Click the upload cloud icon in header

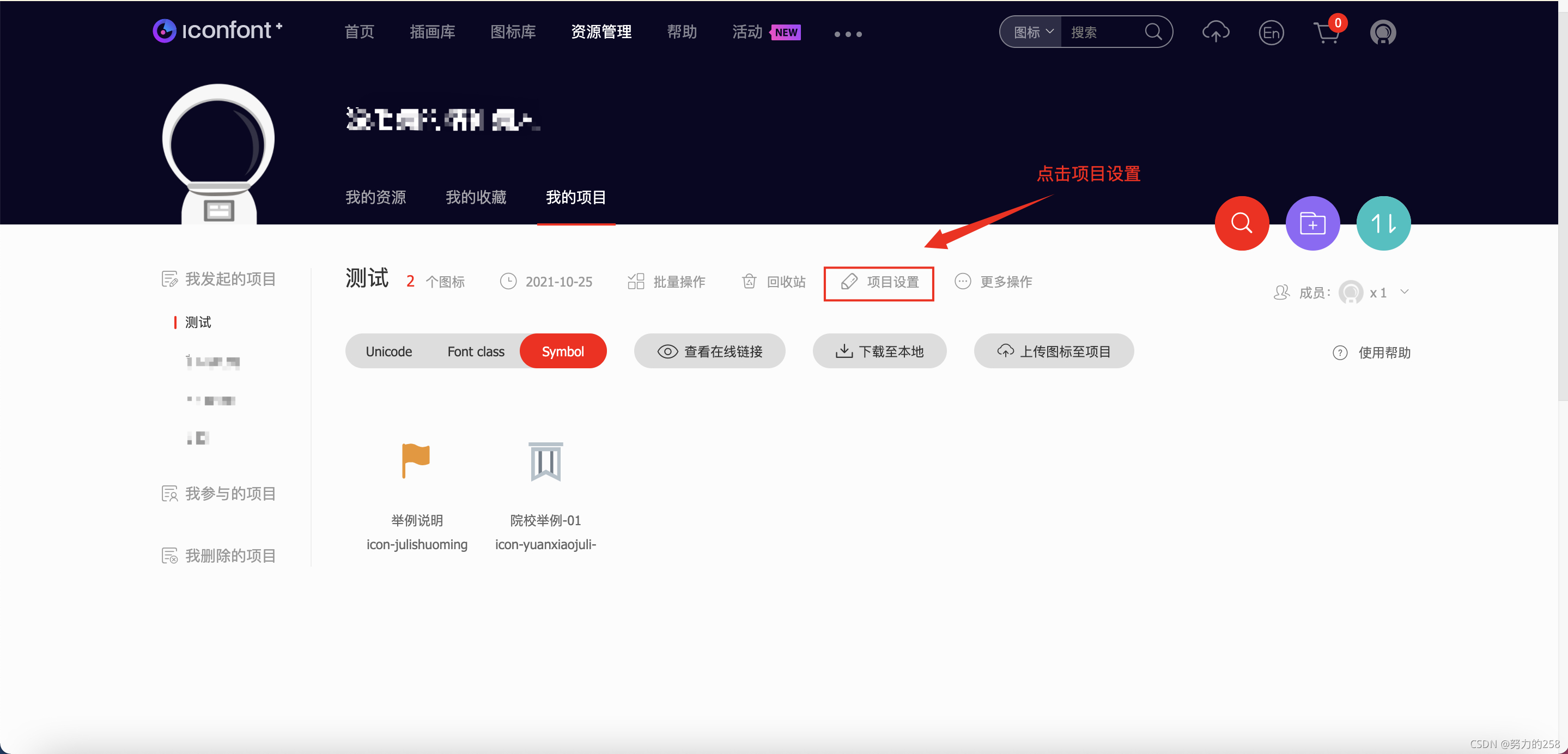click(1215, 32)
